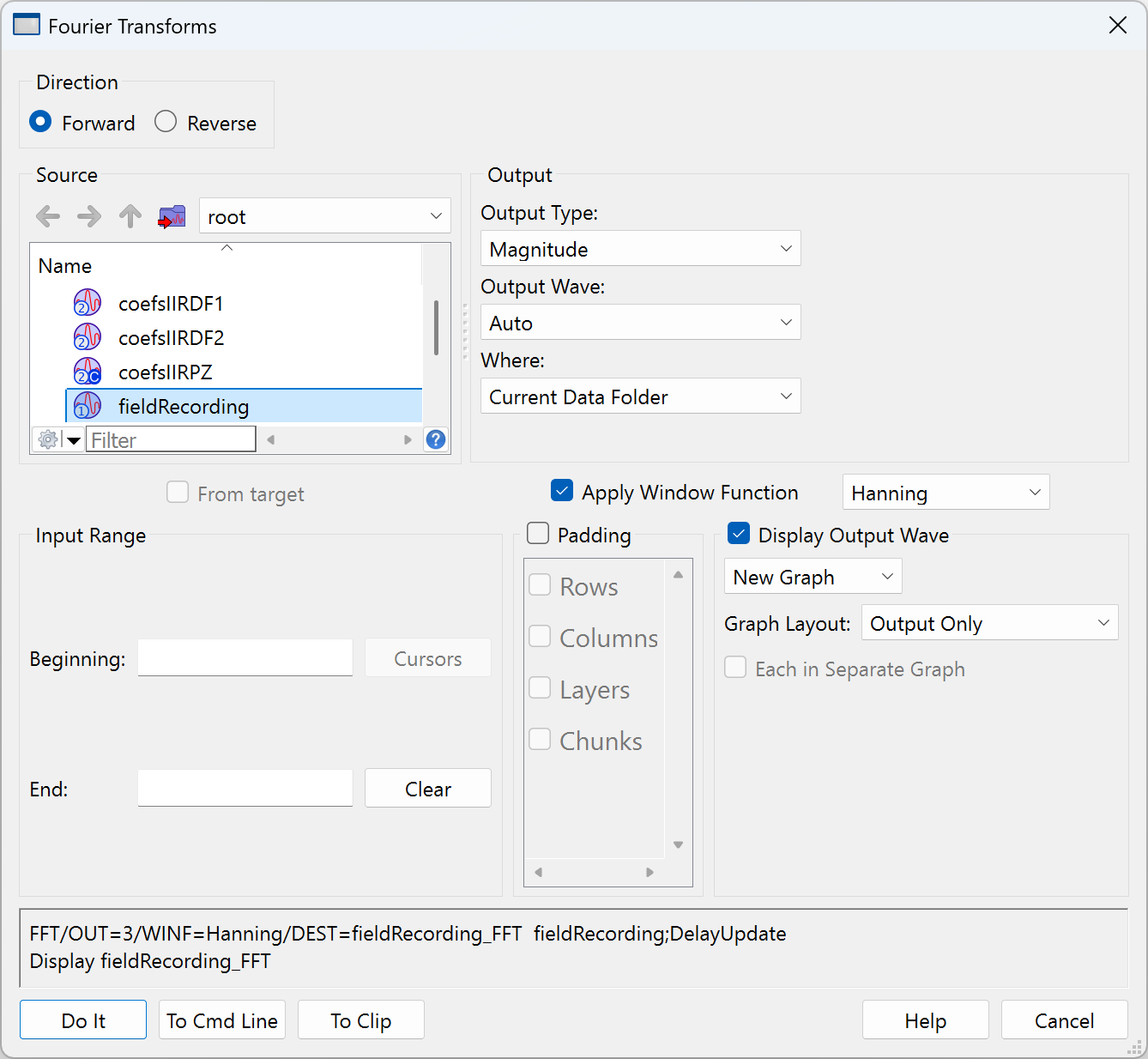Click the To Cmd Line button
The image size is (1148, 1059).
point(222,1020)
